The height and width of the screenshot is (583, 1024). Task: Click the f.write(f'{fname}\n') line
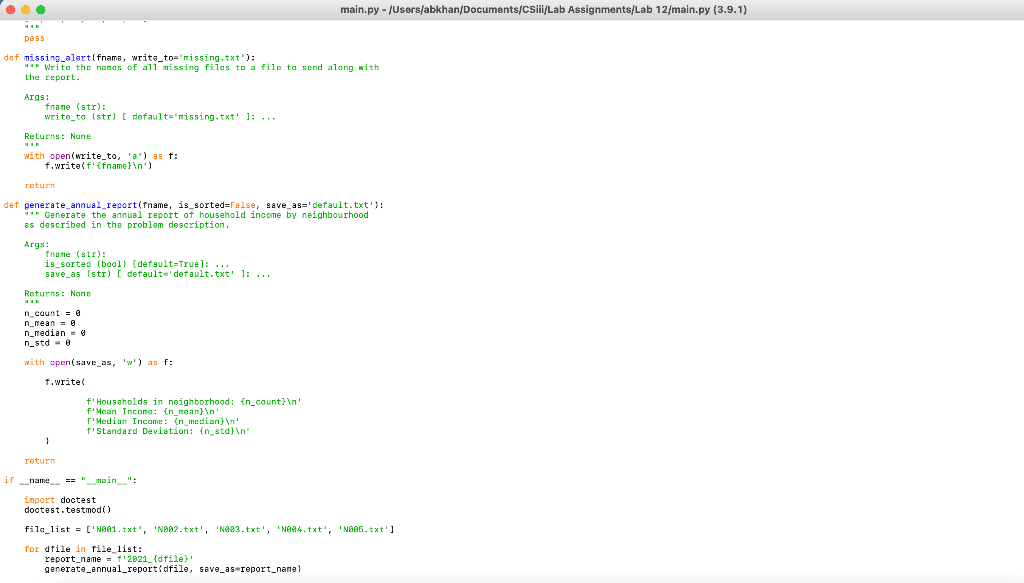(x=99, y=166)
